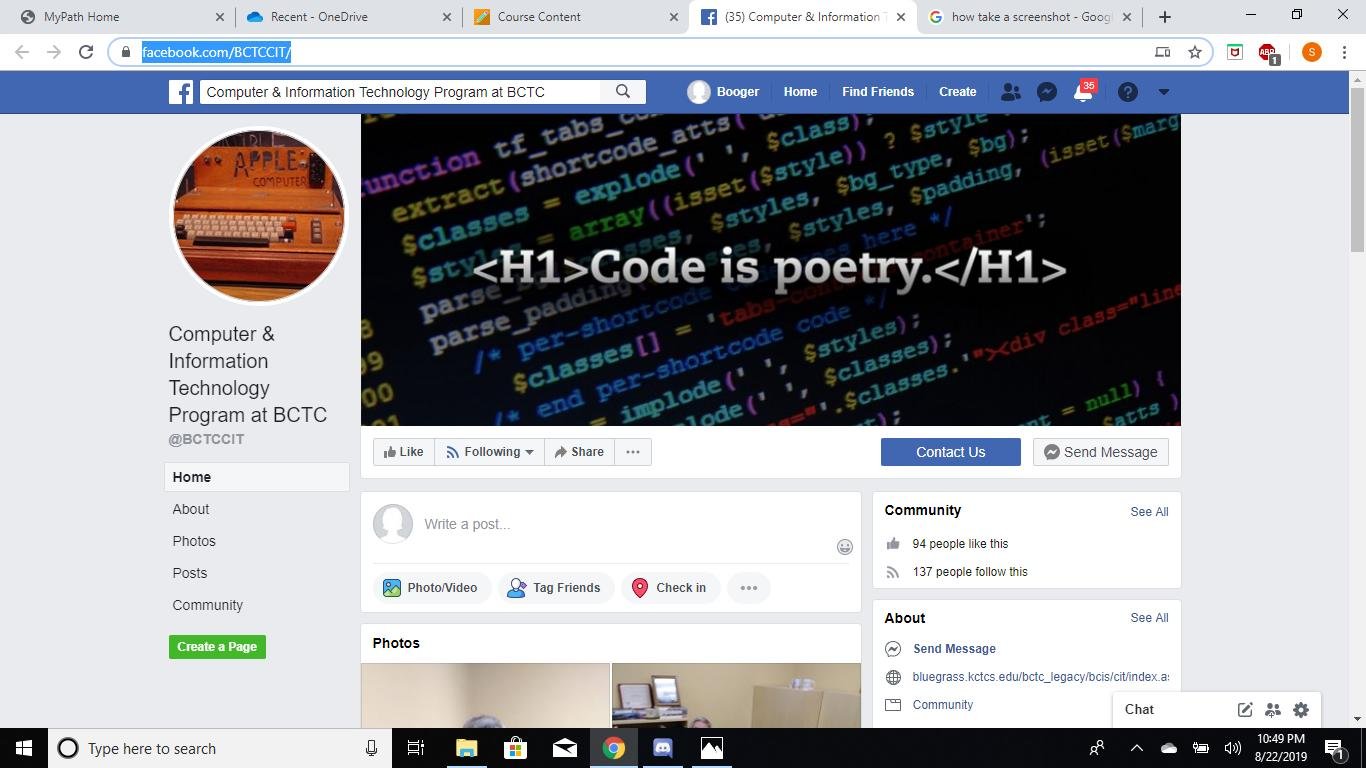This screenshot has height=768, width=1366.
Task: Click the Chrome profile avatar icon
Action: click(x=1311, y=52)
